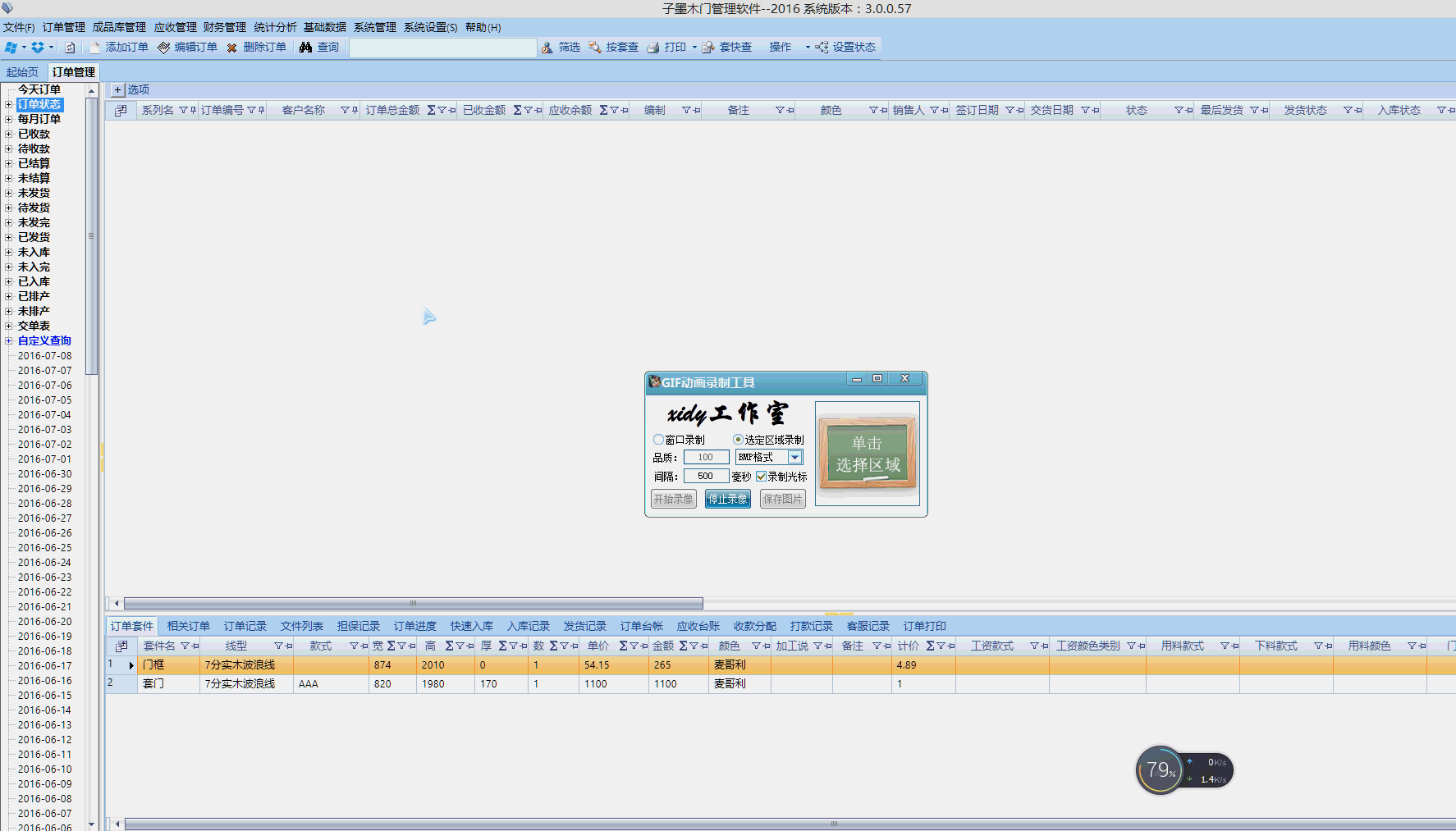Select the 选定区域录制 radio button

[x=738, y=440]
